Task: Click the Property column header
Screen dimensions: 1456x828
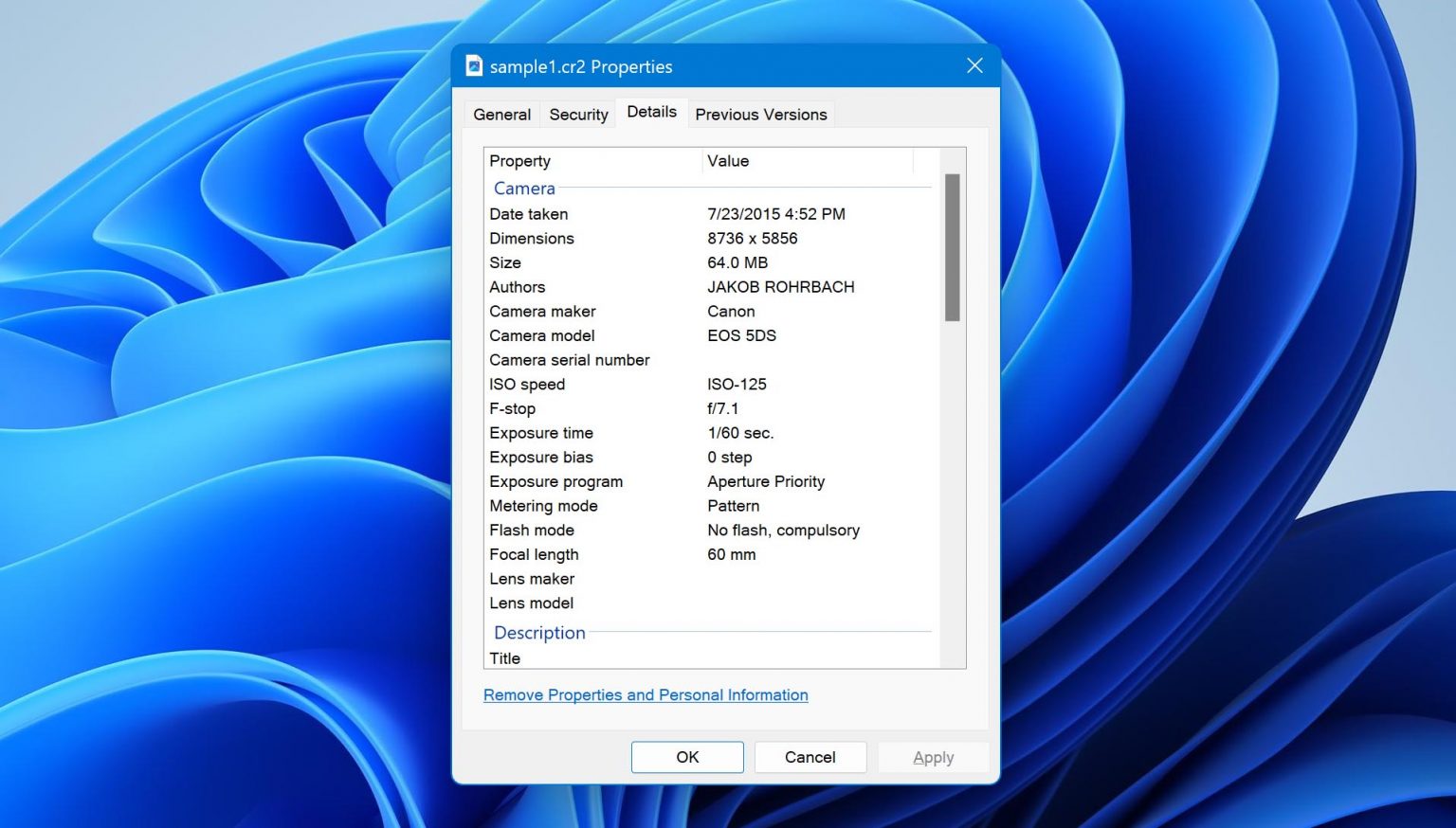Action: pyautogui.click(x=519, y=161)
